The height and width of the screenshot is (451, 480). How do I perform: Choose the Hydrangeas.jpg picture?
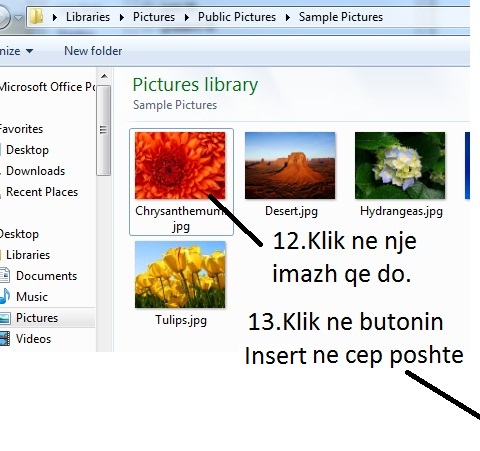point(400,165)
